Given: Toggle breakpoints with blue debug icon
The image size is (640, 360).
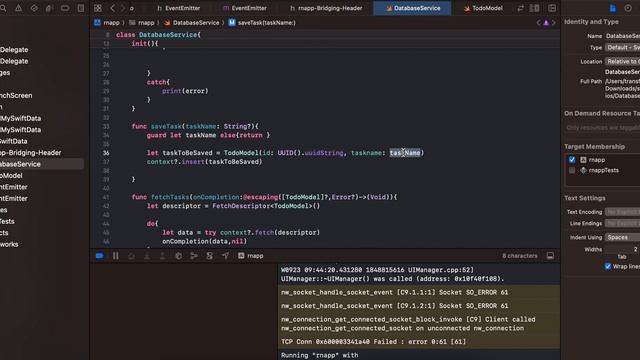Looking at the screenshot, I should coord(100,256).
